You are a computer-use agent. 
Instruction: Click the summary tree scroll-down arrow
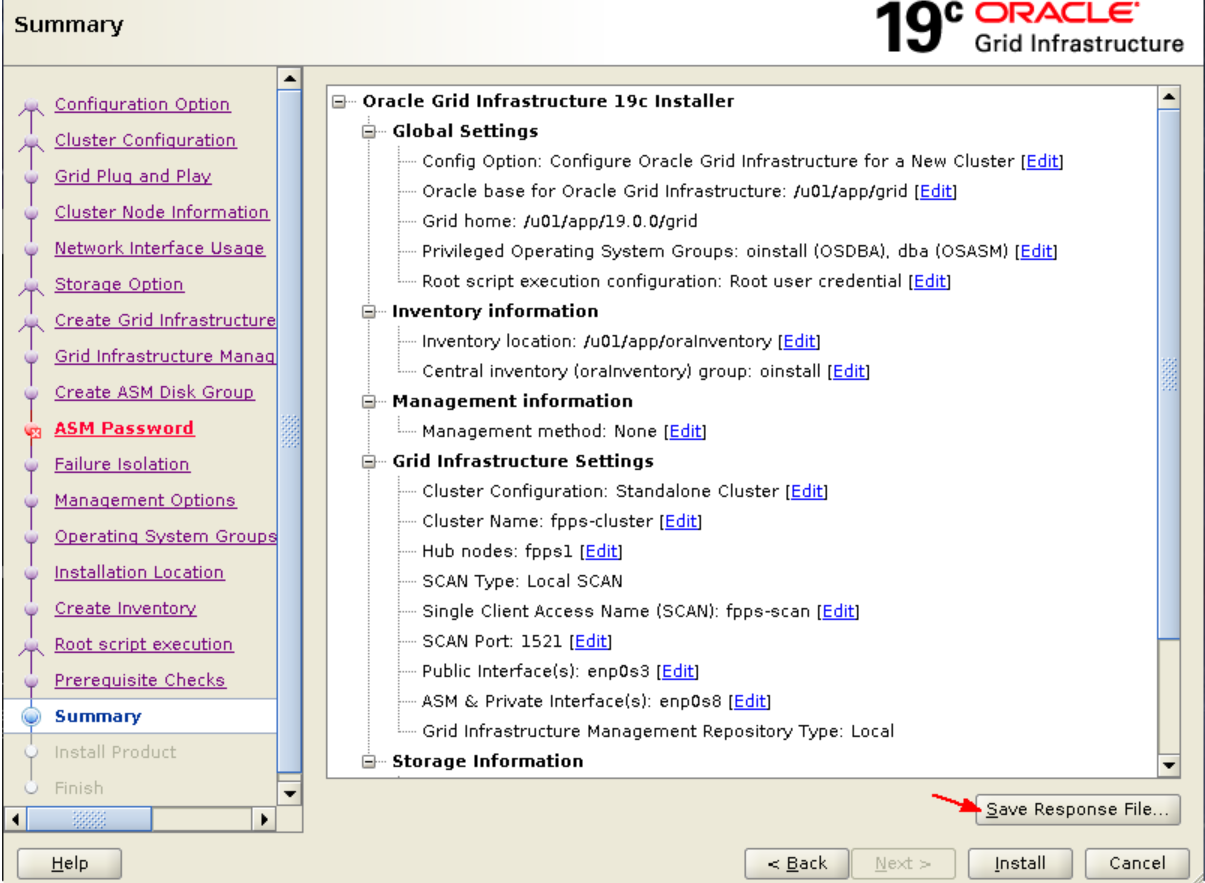click(1168, 766)
